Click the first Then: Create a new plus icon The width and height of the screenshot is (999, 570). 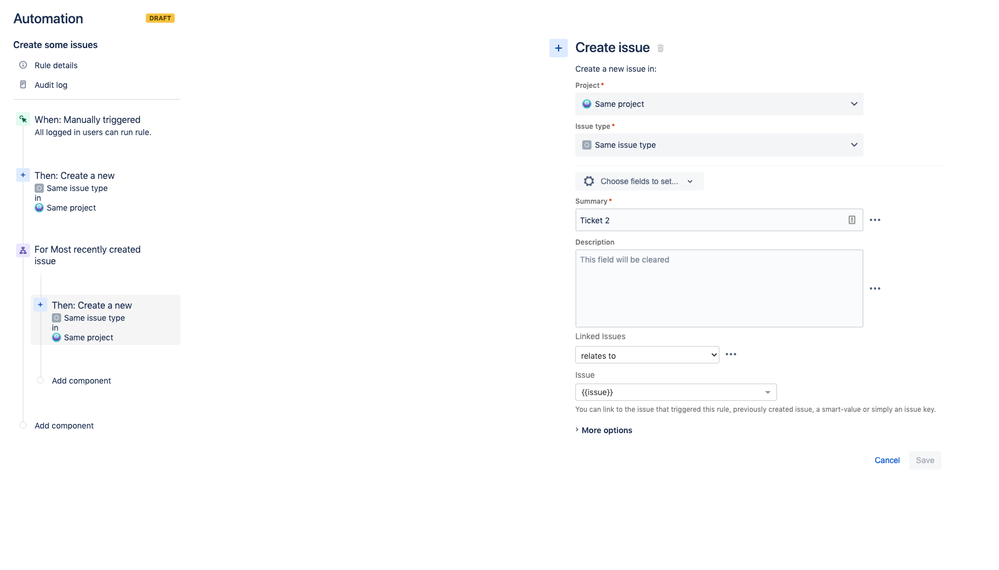23,175
